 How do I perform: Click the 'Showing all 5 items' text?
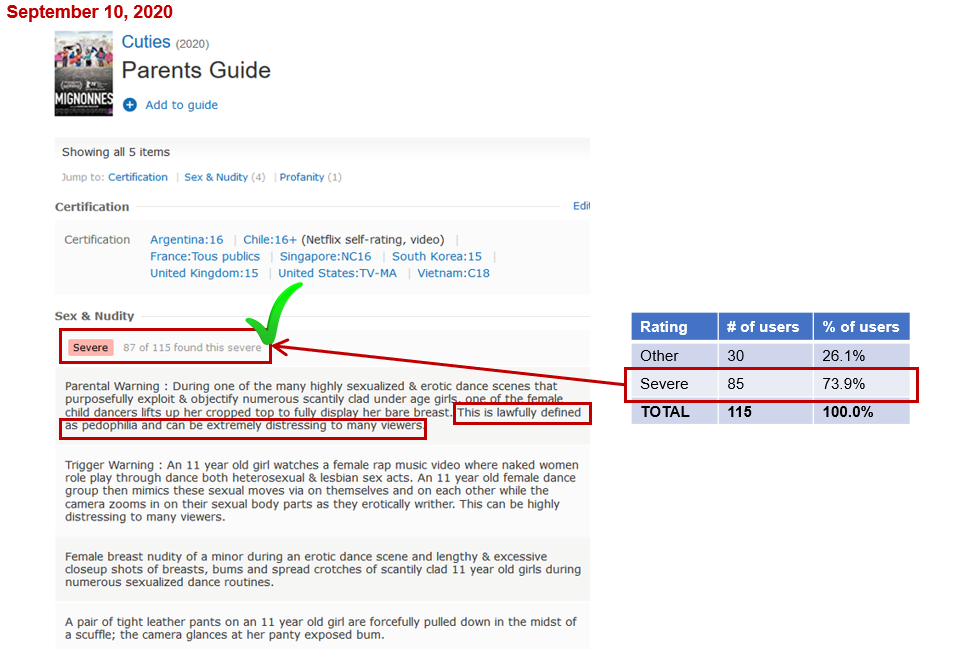[116, 152]
